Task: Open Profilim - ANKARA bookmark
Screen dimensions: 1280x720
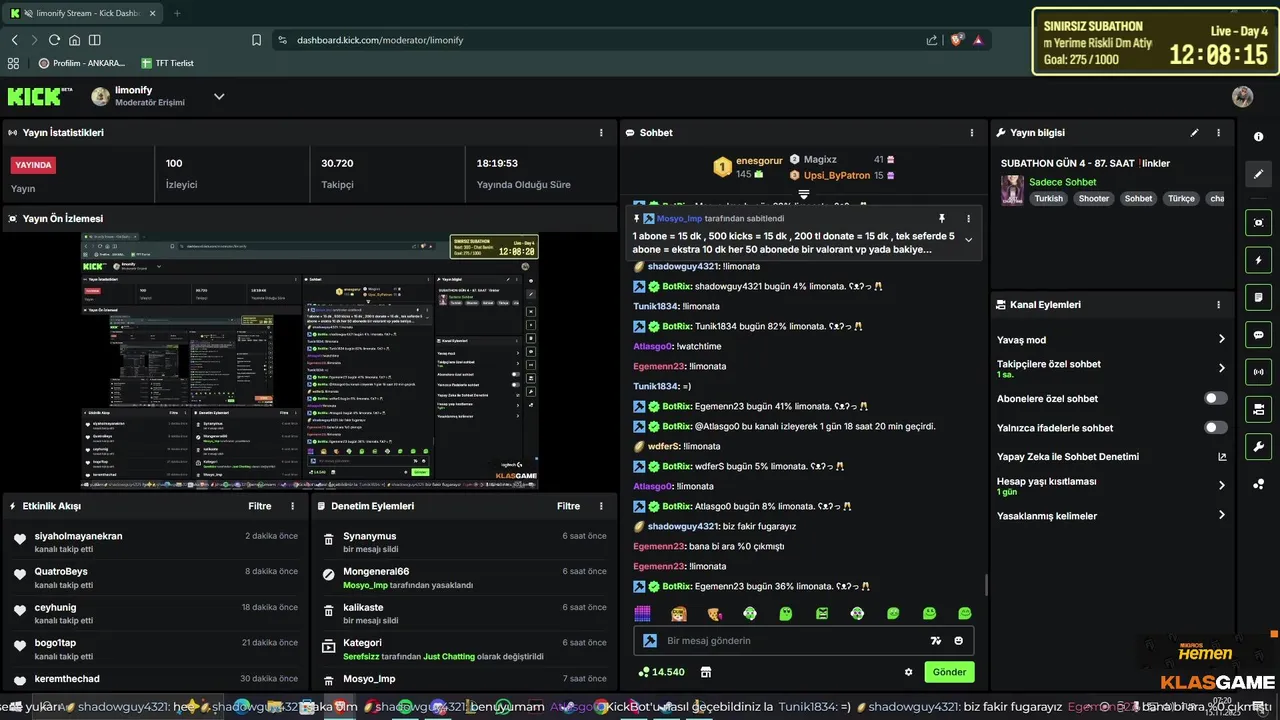Action: click(x=82, y=63)
